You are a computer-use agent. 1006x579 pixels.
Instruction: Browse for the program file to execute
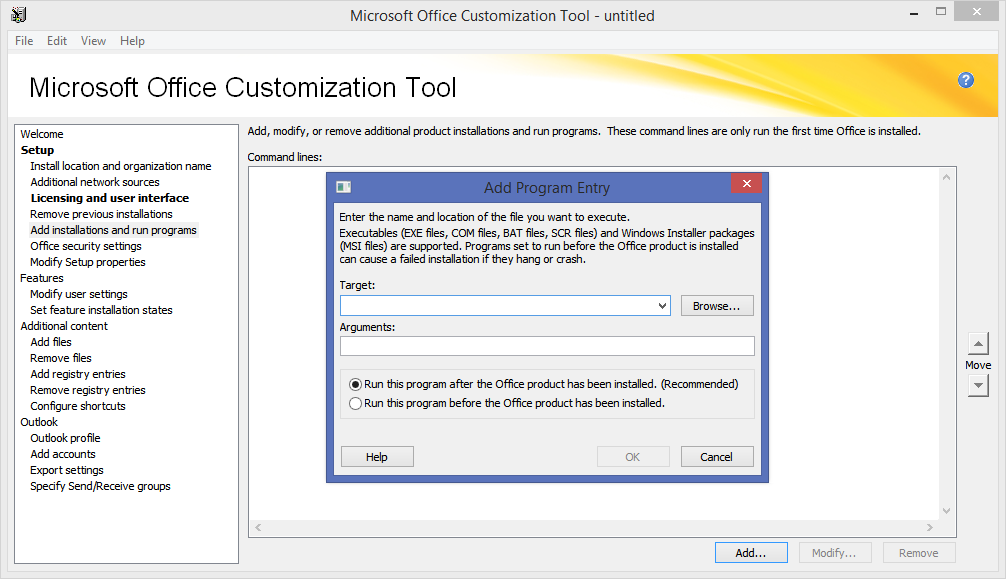[x=717, y=305]
